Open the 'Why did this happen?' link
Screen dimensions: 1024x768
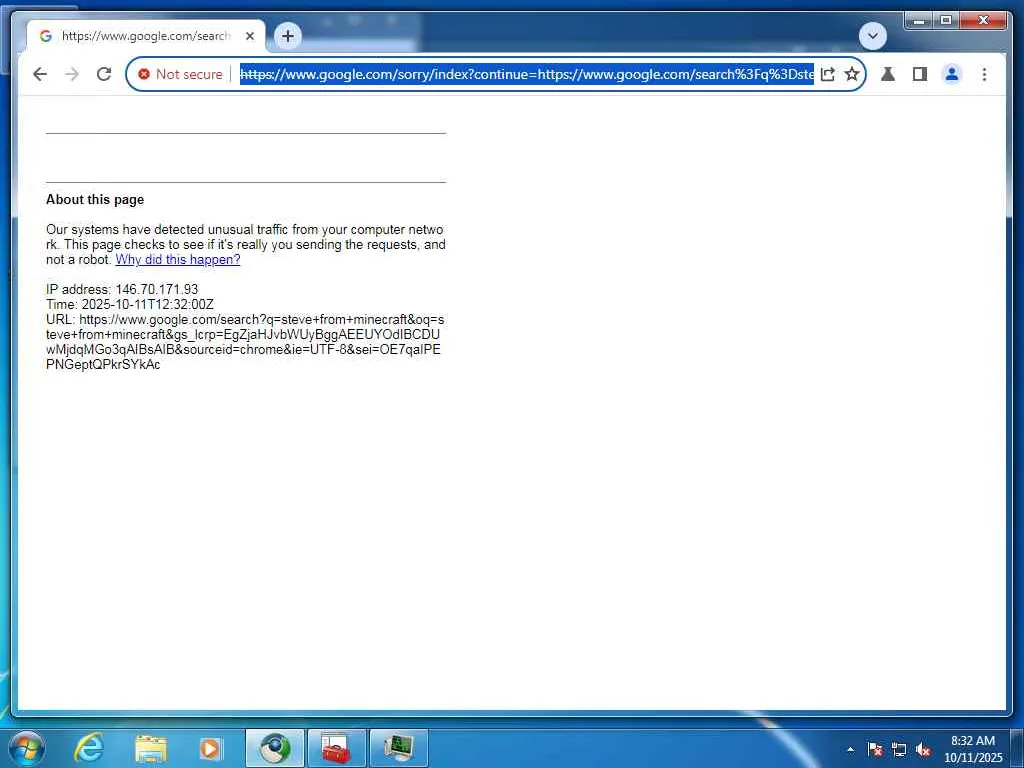pos(178,259)
